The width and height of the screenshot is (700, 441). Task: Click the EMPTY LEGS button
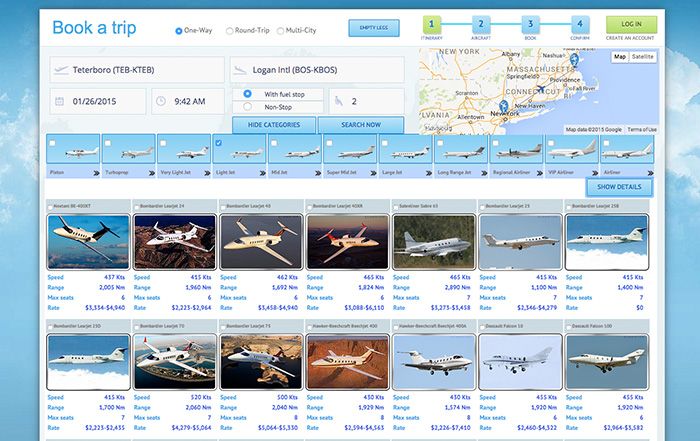tap(374, 28)
